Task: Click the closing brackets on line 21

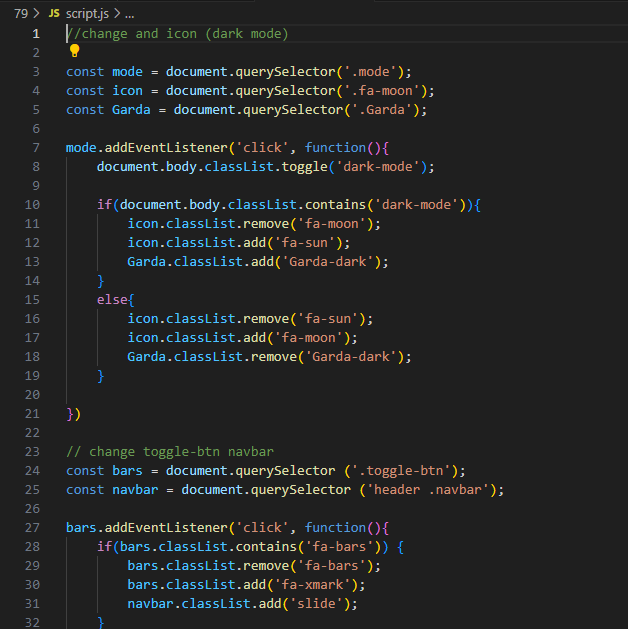Action: [73, 414]
